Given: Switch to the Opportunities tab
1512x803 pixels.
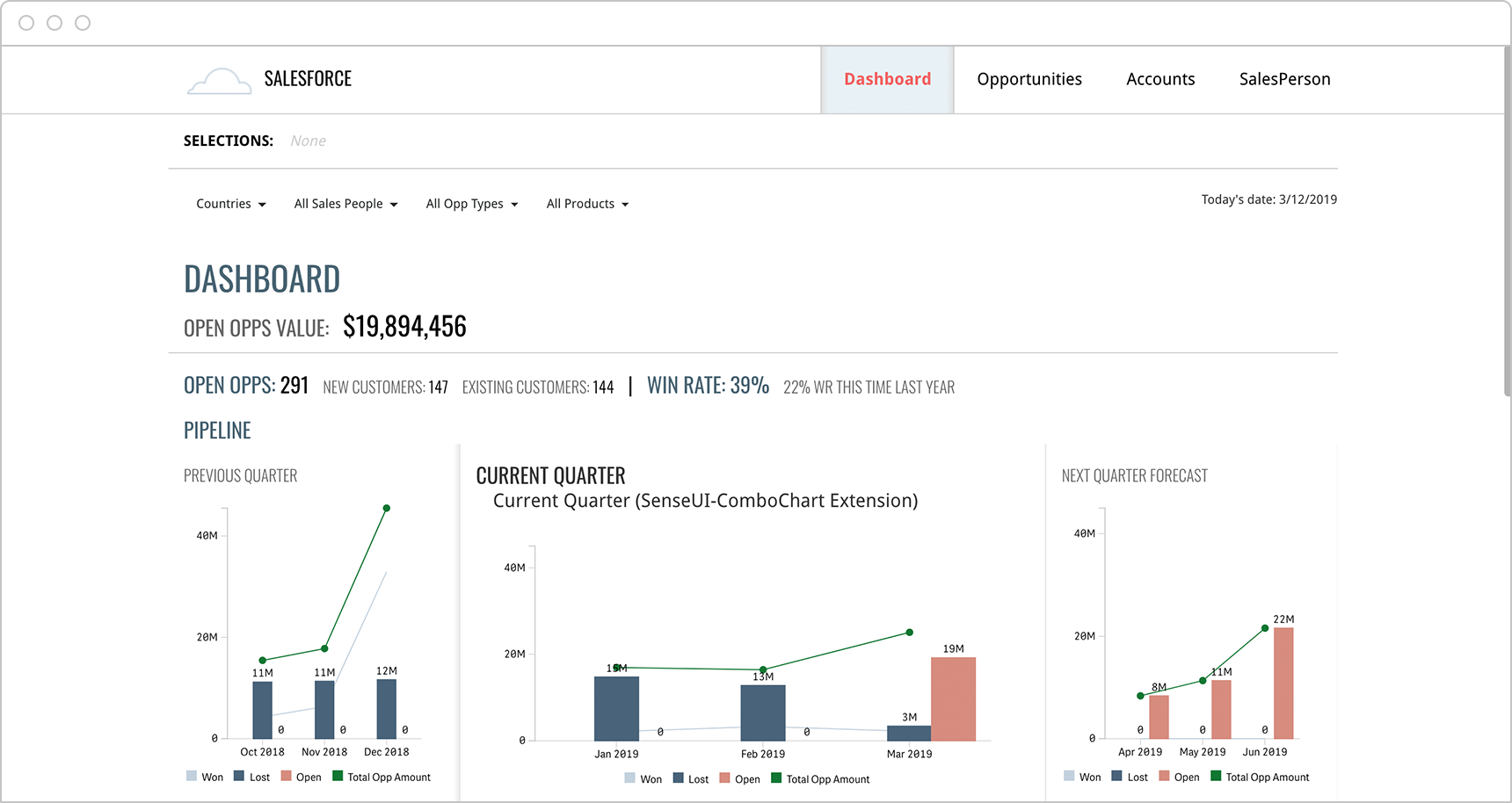Looking at the screenshot, I should pyautogui.click(x=1029, y=79).
